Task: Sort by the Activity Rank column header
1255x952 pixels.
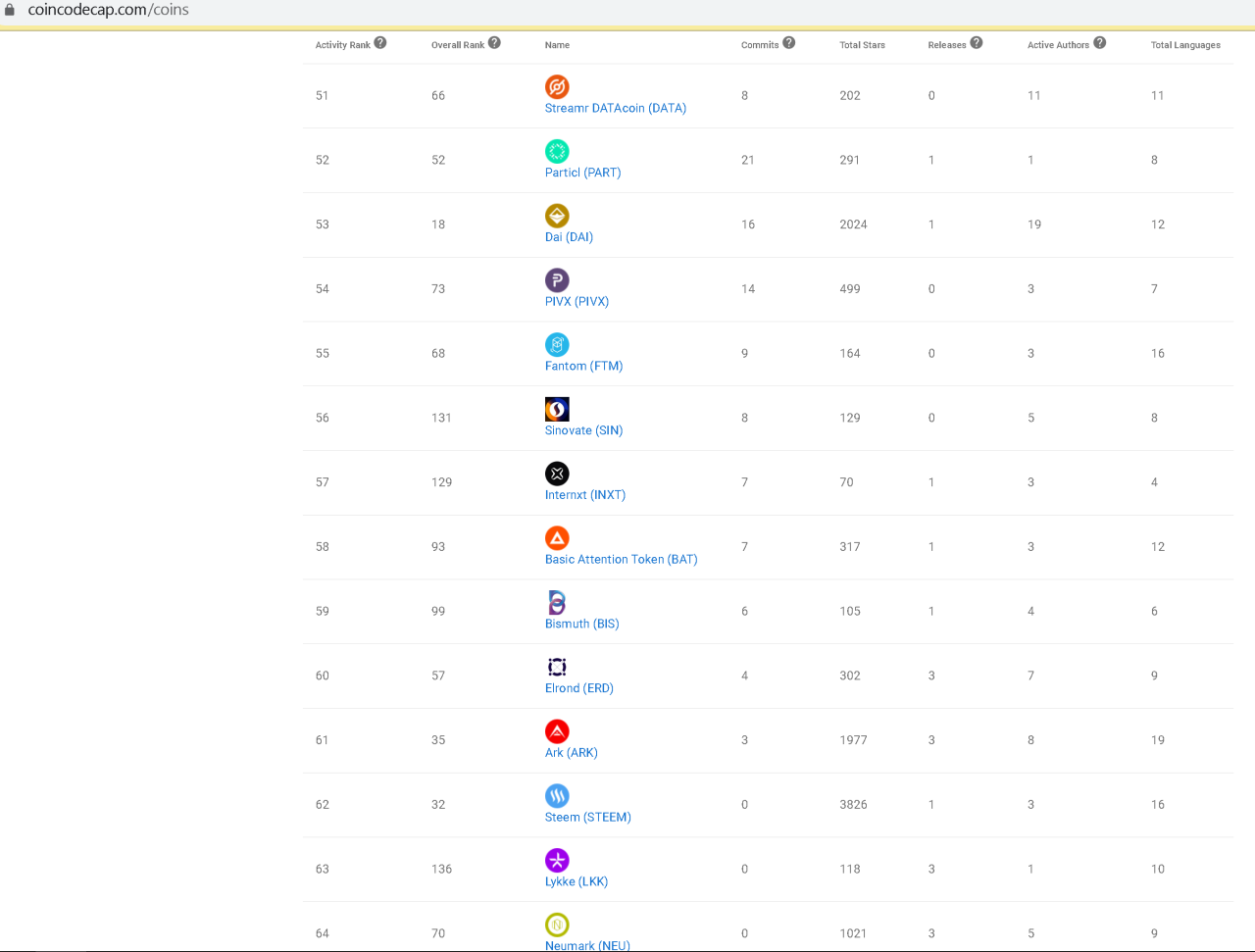Action: [x=343, y=45]
